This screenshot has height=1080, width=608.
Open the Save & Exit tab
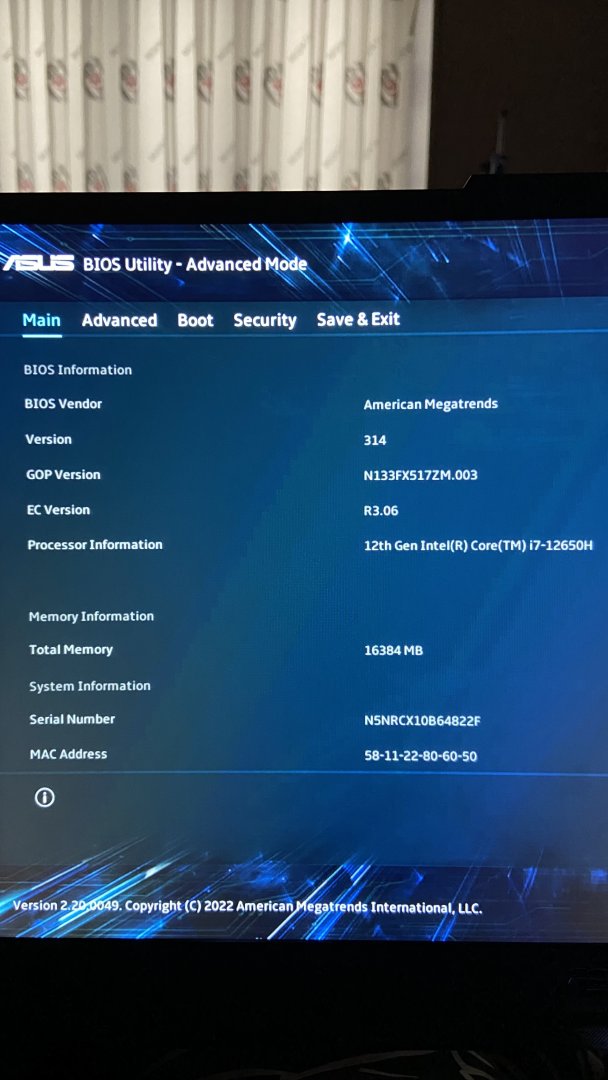(358, 319)
